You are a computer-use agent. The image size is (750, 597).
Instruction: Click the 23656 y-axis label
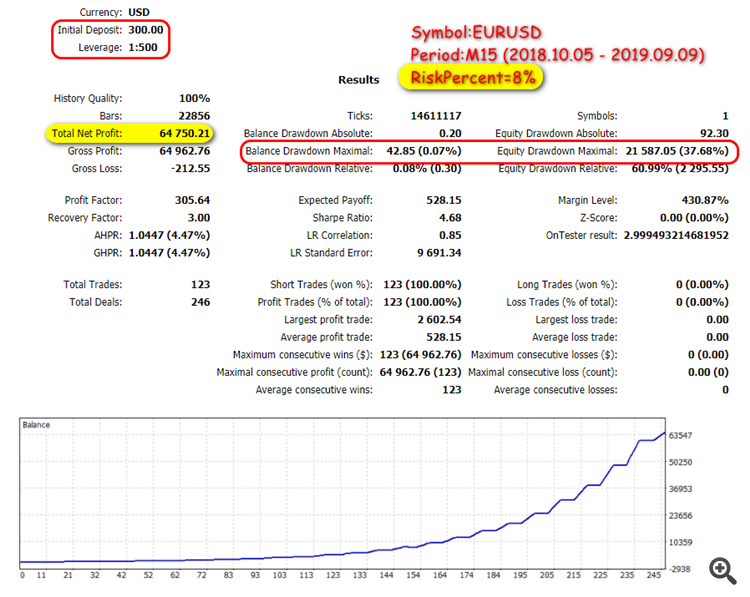point(680,516)
